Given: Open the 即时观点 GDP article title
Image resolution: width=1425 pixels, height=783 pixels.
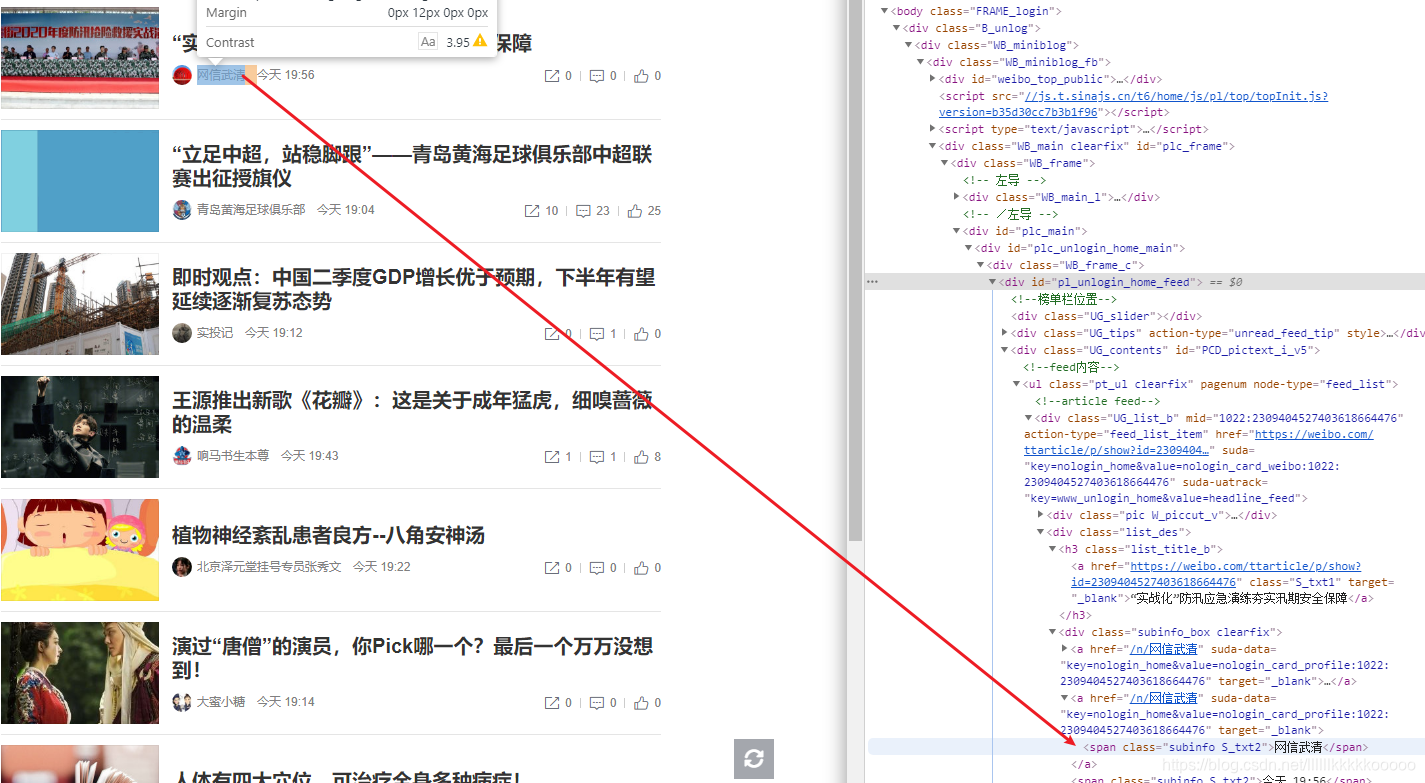Looking at the screenshot, I should pyautogui.click(x=414, y=289).
